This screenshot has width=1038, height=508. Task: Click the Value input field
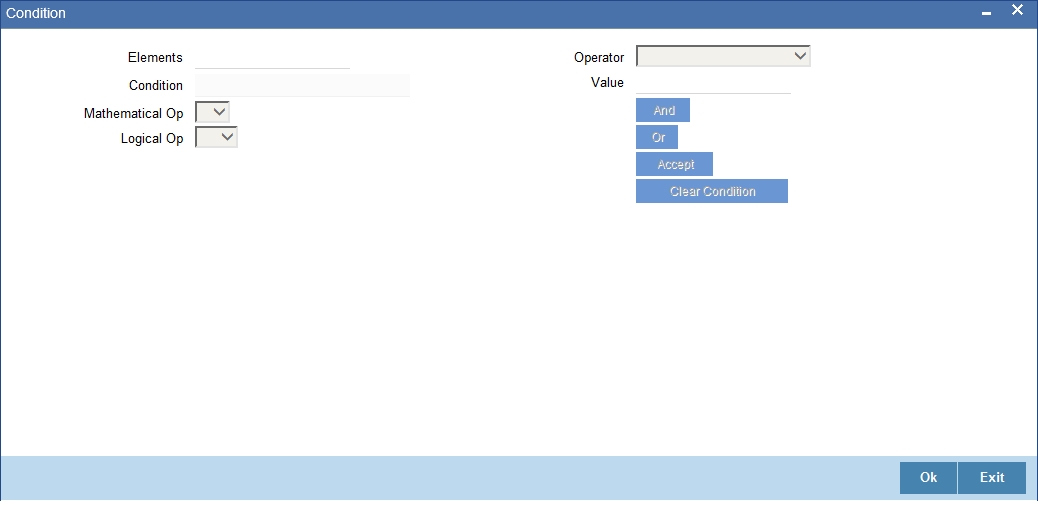713,83
